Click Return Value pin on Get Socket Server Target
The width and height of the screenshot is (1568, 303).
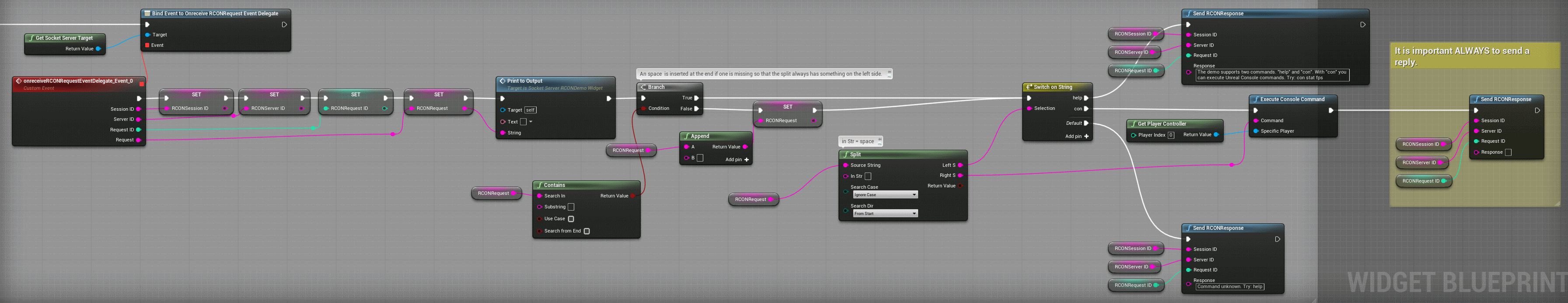pyautogui.click(x=98, y=49)
